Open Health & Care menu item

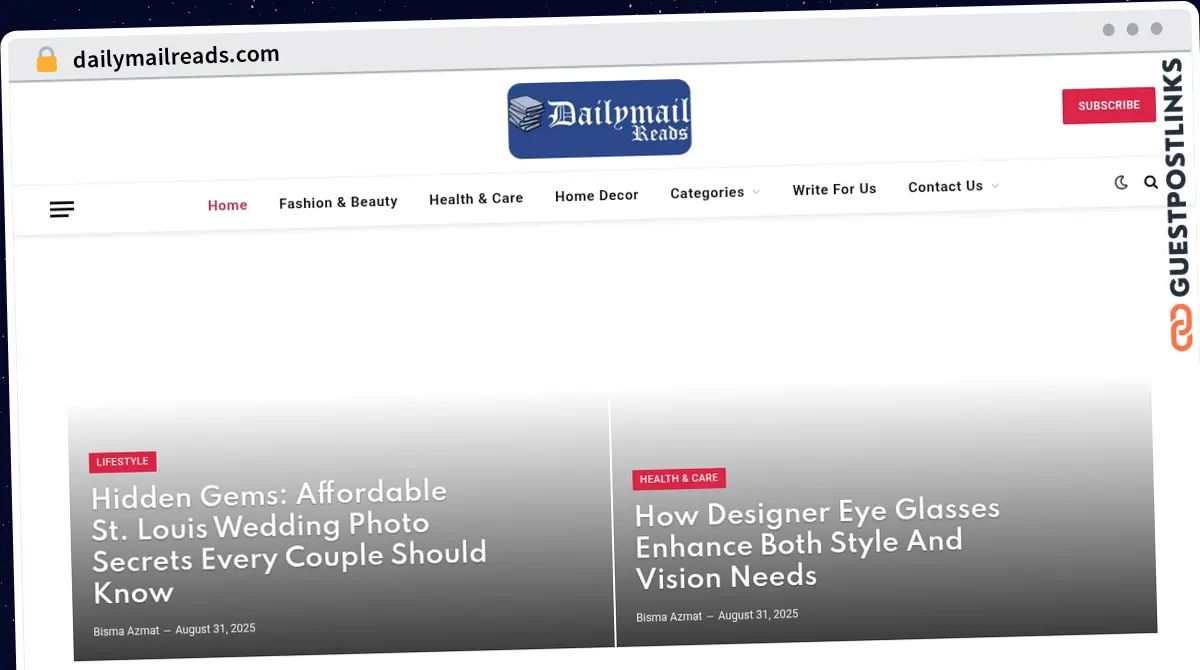pos(476,199)
